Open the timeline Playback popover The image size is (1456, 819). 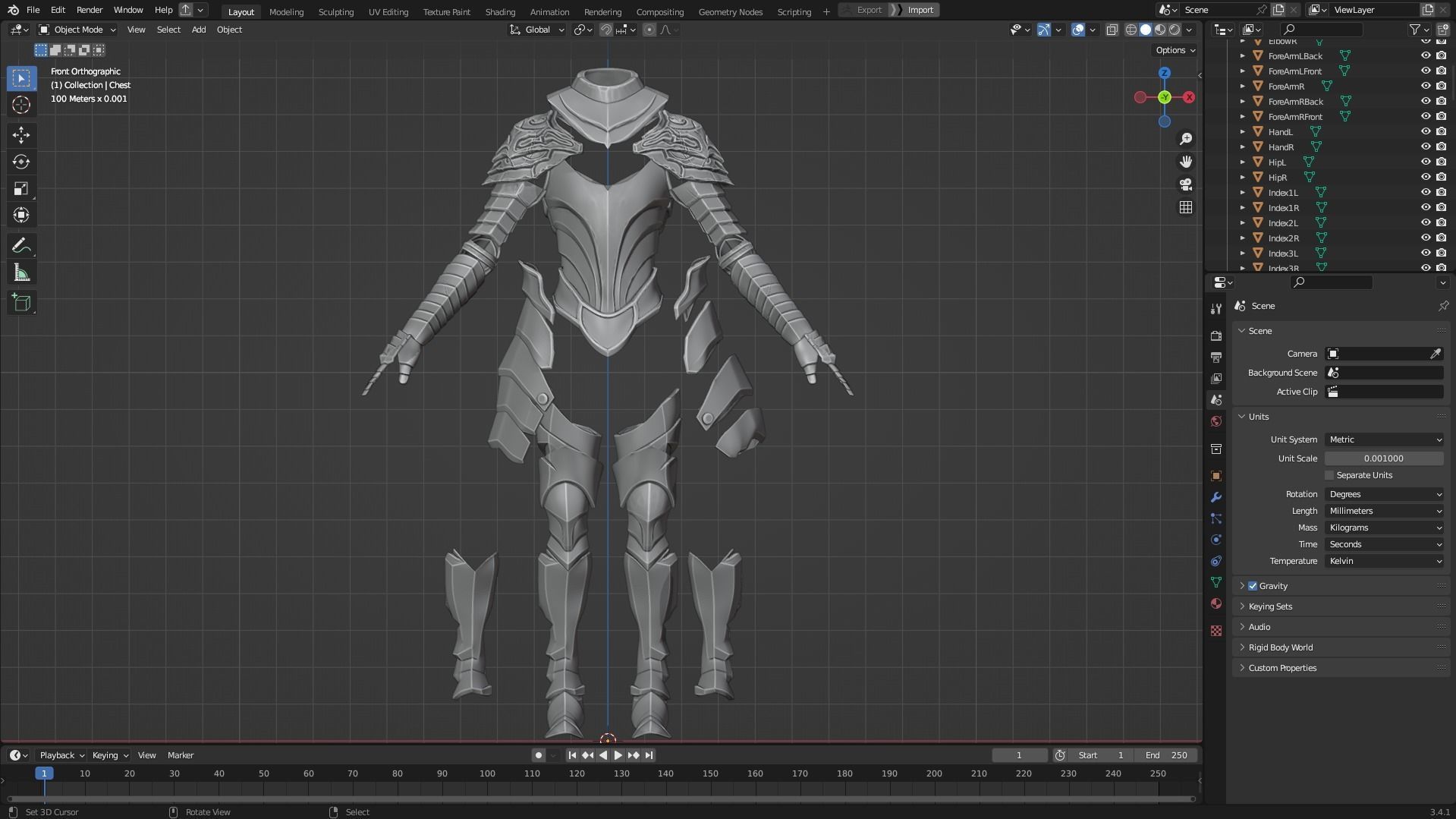(x=61, y=755)
